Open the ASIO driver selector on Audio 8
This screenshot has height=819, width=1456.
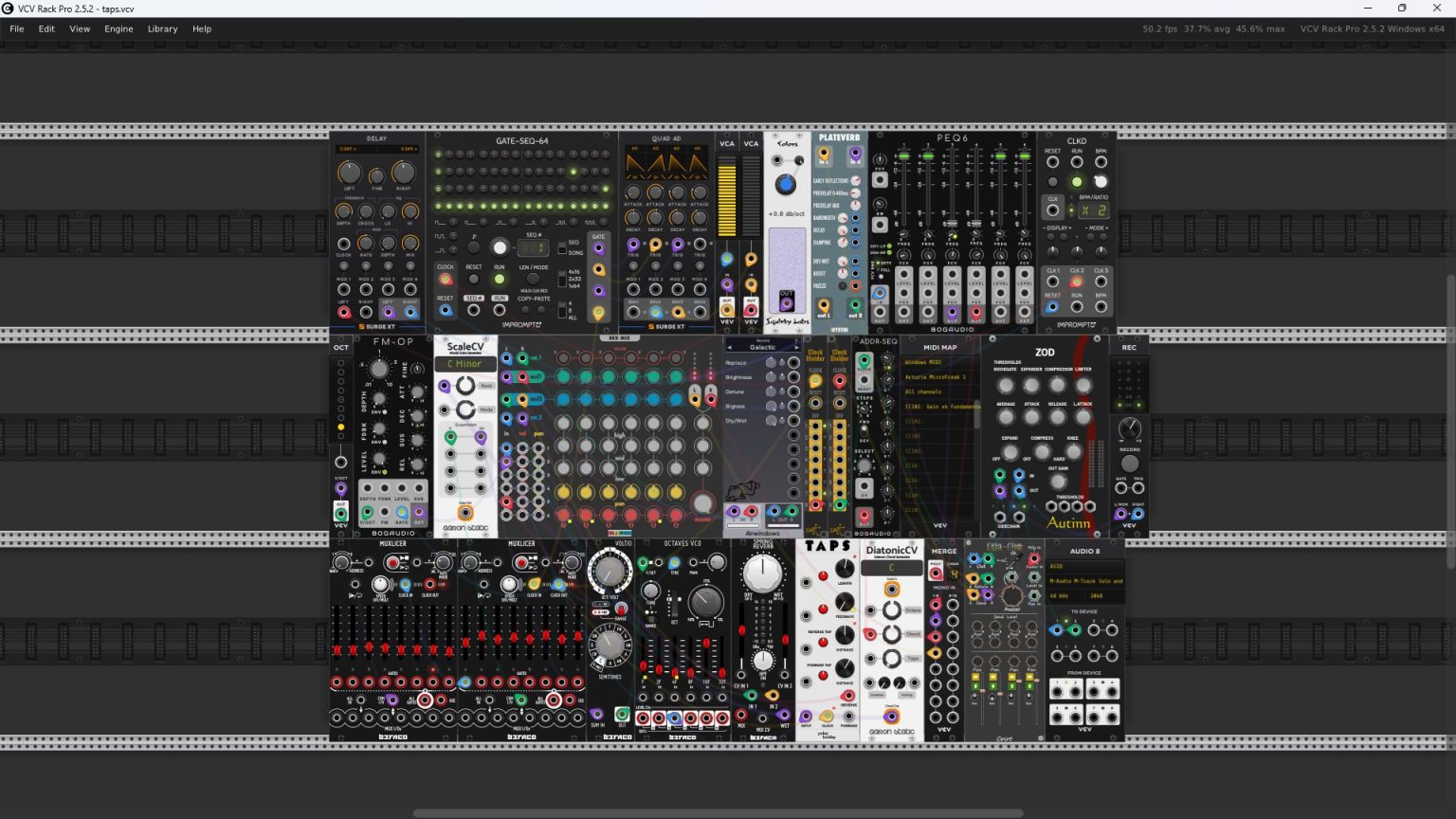1085,567
